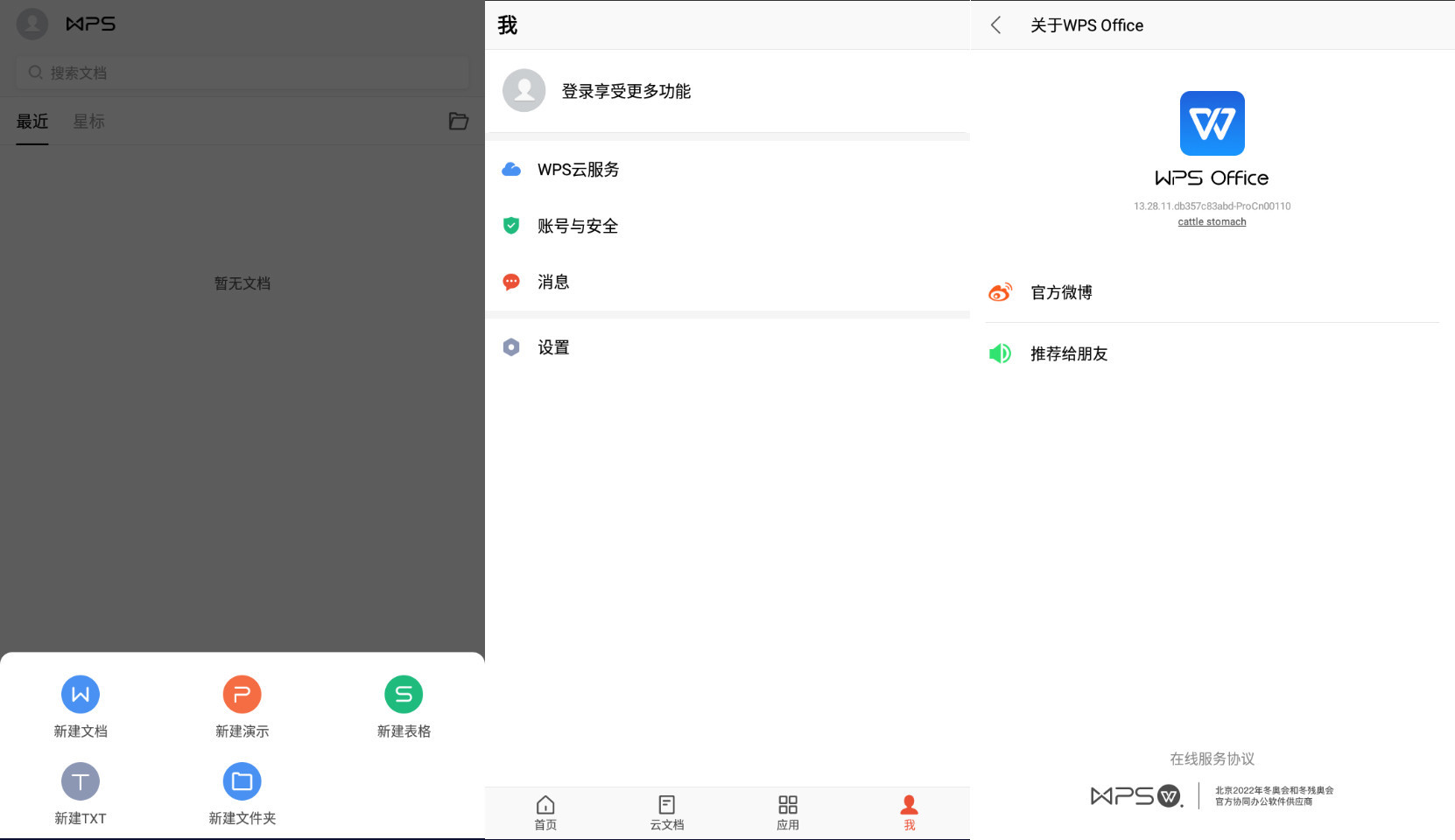This screenshot has height=840, width=1455.
Task: Click the cattle stomach link
Action: pyautogui.click(x=1212, y=222)
